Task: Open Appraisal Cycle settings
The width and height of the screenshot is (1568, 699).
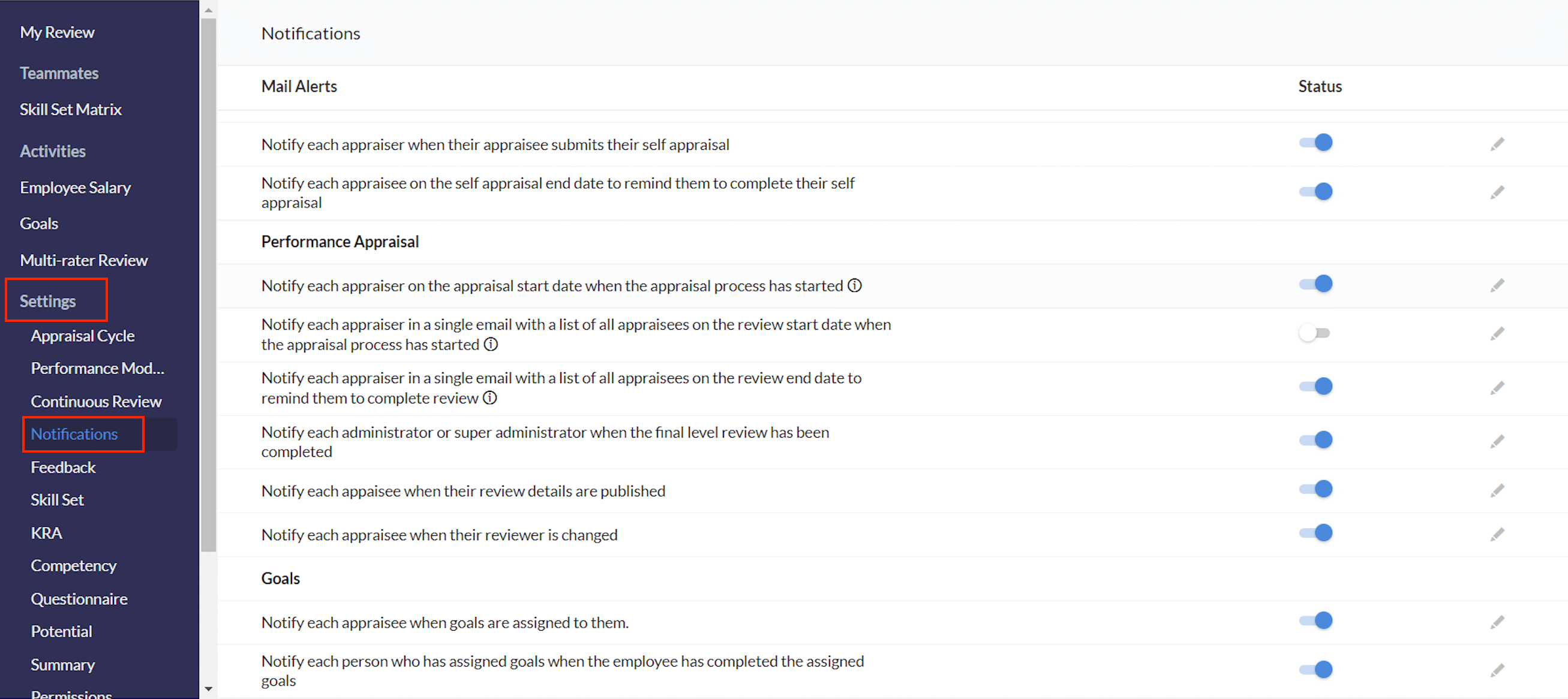Action: tap(83, 336)
